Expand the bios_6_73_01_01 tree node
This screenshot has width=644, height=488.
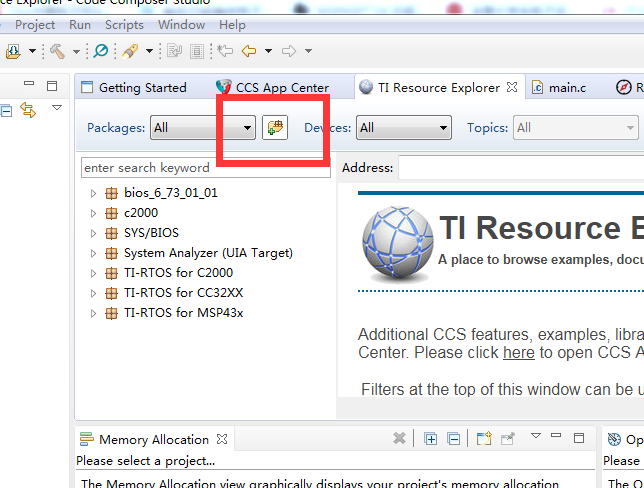[93, 193]
